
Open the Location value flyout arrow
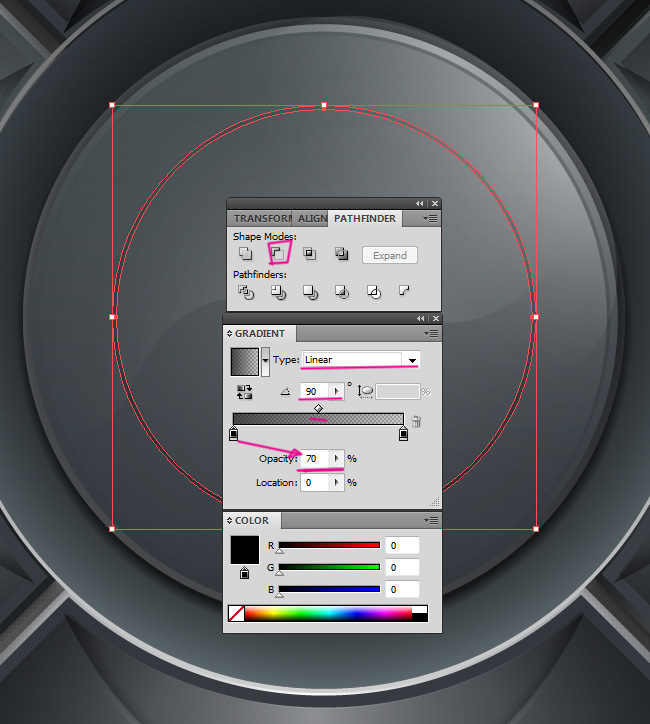pyautogui.click(x=337, y=483)
